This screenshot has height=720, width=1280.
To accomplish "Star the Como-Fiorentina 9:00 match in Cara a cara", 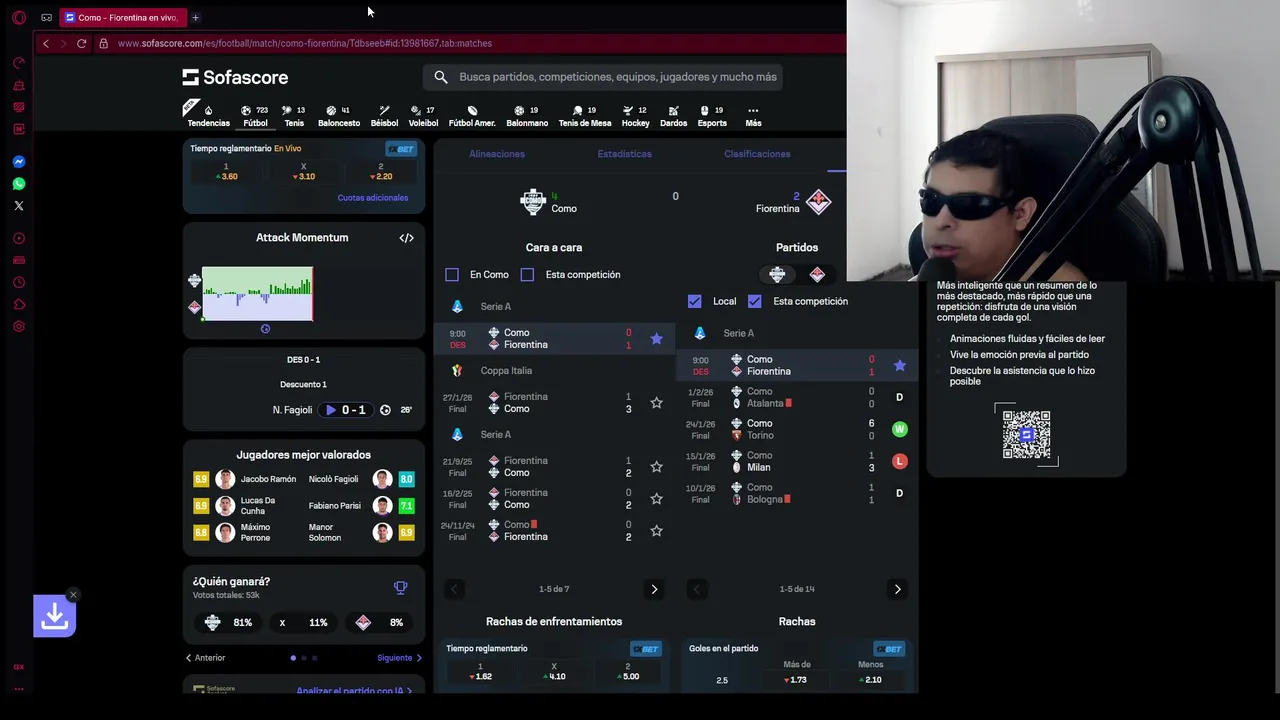I will pos(656,339).
